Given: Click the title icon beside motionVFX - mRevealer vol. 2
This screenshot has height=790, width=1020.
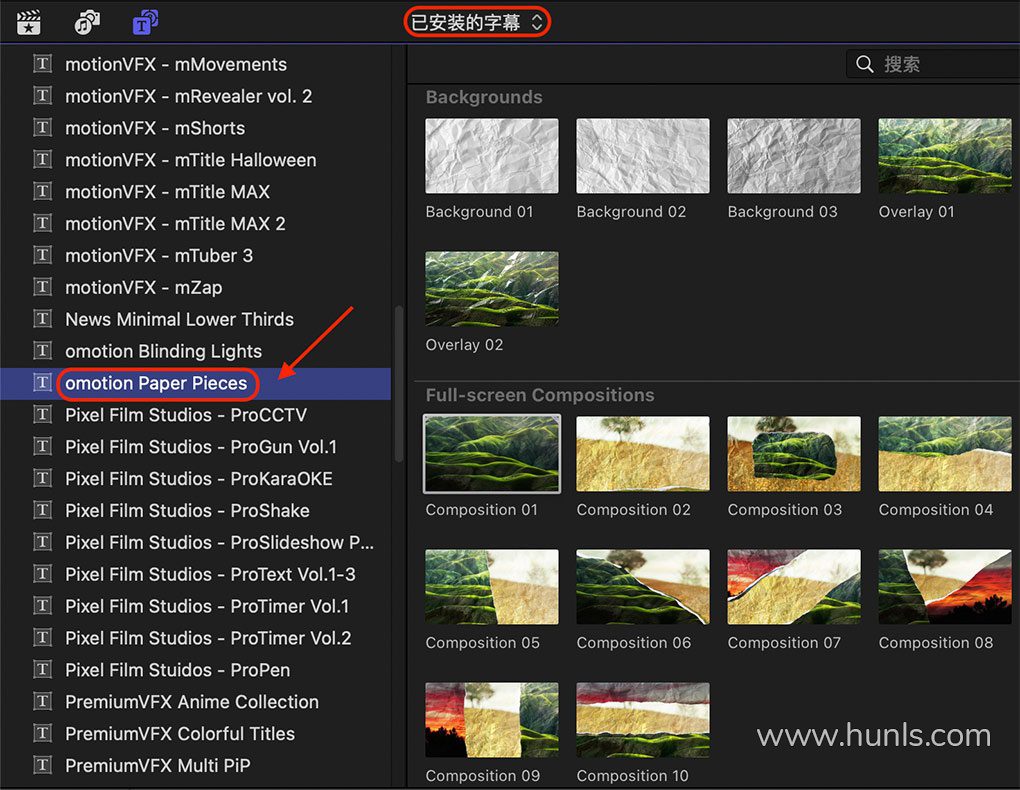Looking at the screenshot, I should [x=43, y=96].
